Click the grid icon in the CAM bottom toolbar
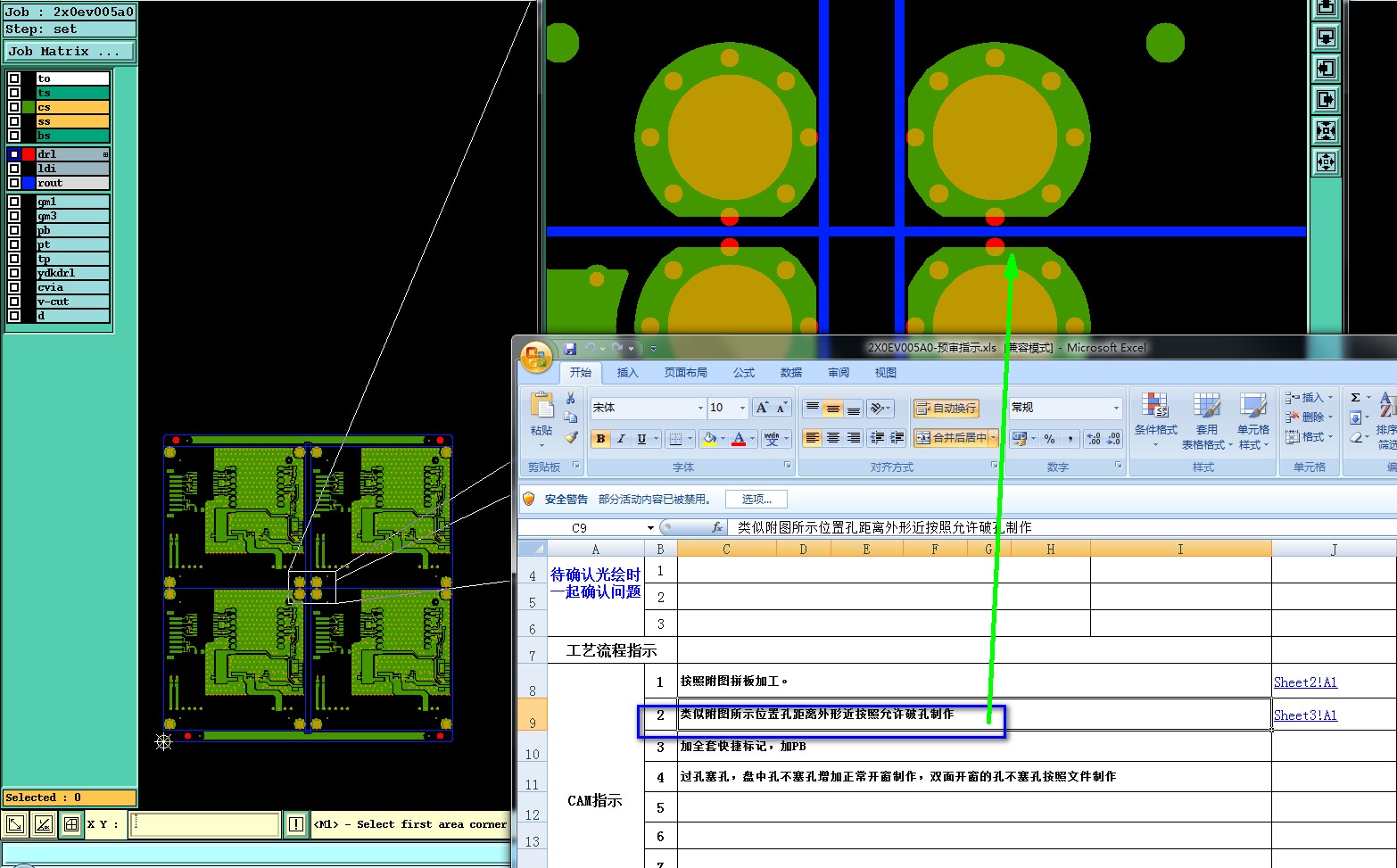Screen dimensions: 1397x868 point(71,825)
